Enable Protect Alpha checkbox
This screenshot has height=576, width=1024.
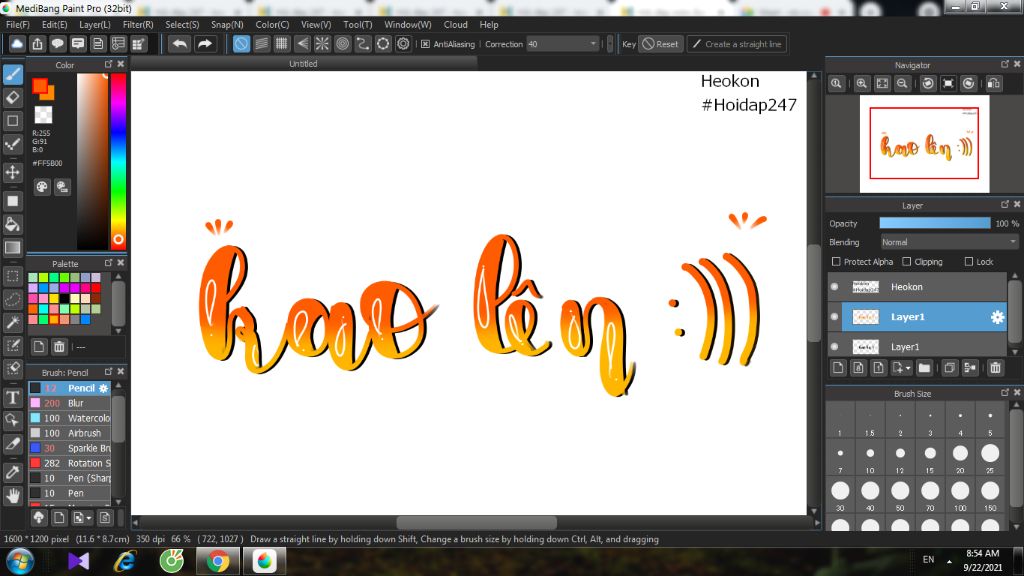pos(836,262)
